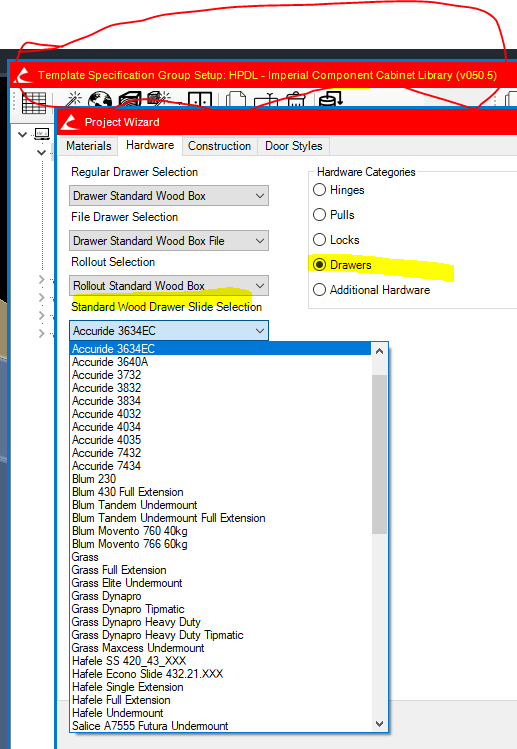Choose Hafele Undermount slide
Image resolution: width=517 pixels, height=749 pixels.
220,713
